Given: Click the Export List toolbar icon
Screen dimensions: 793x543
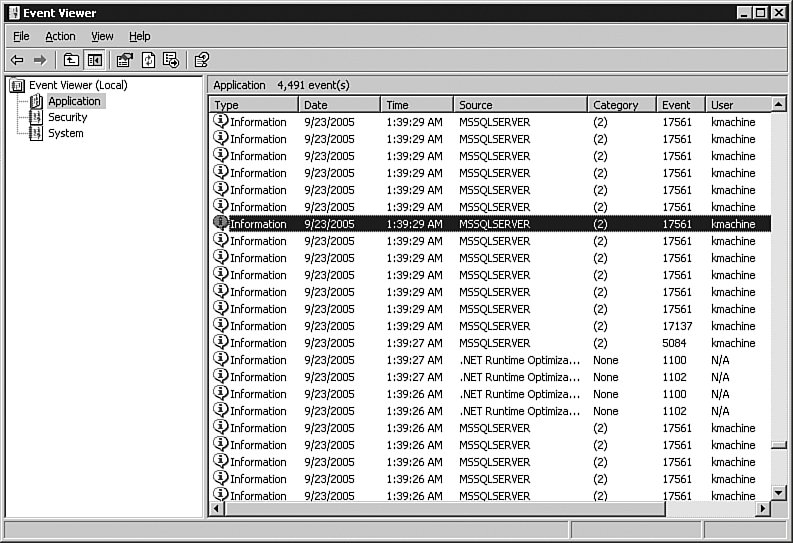Looking at the screenshot, I should pyautogui.click(x=171, y=60).
